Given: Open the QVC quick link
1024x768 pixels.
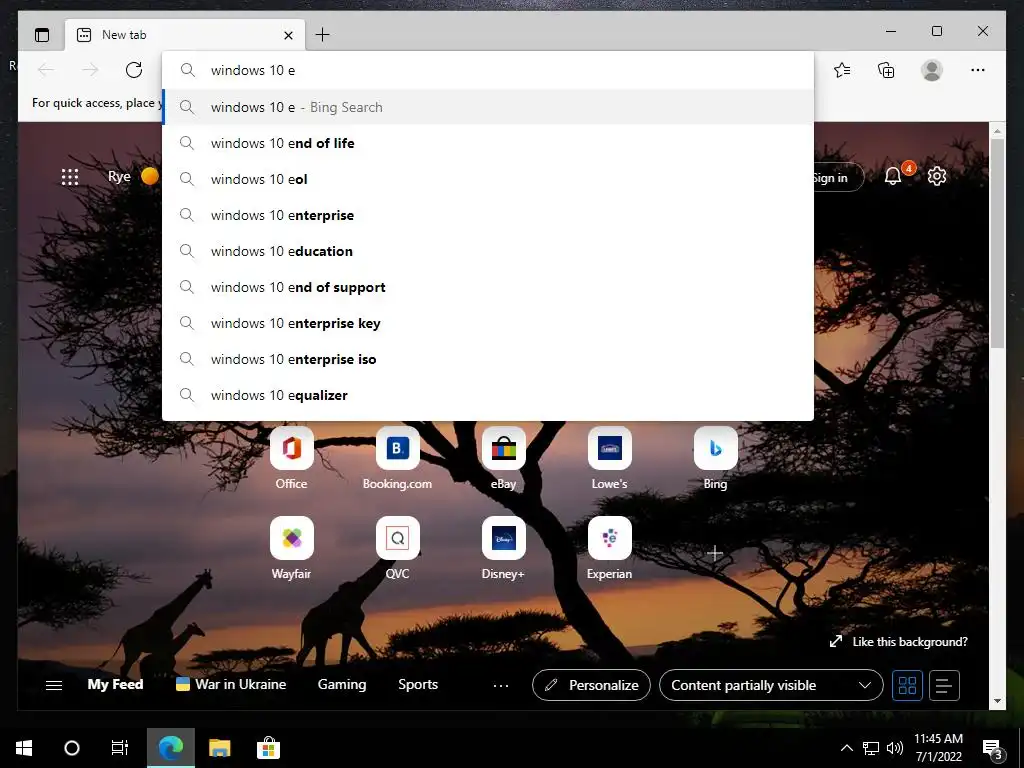Looking at the screenshot, I should (397, 548).
